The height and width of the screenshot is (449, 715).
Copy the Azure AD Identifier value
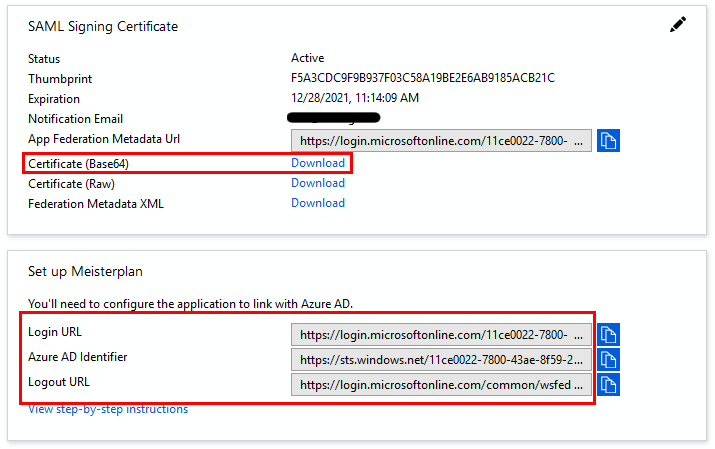point(608,360)
